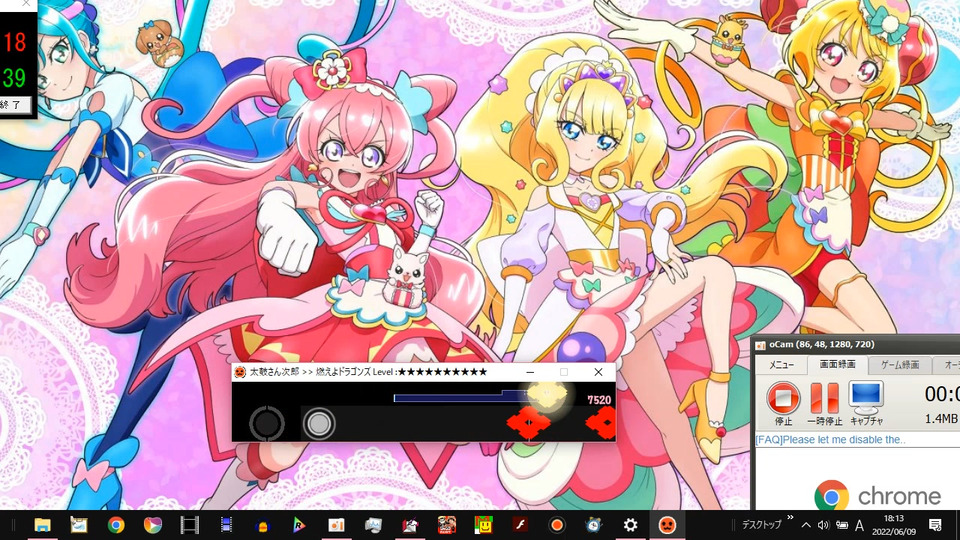Image resolution: width=960 pixels, height=540 pixels.
Task: Minimize the 太鼓さん次郎 window
Action: [x=530, y=372]
